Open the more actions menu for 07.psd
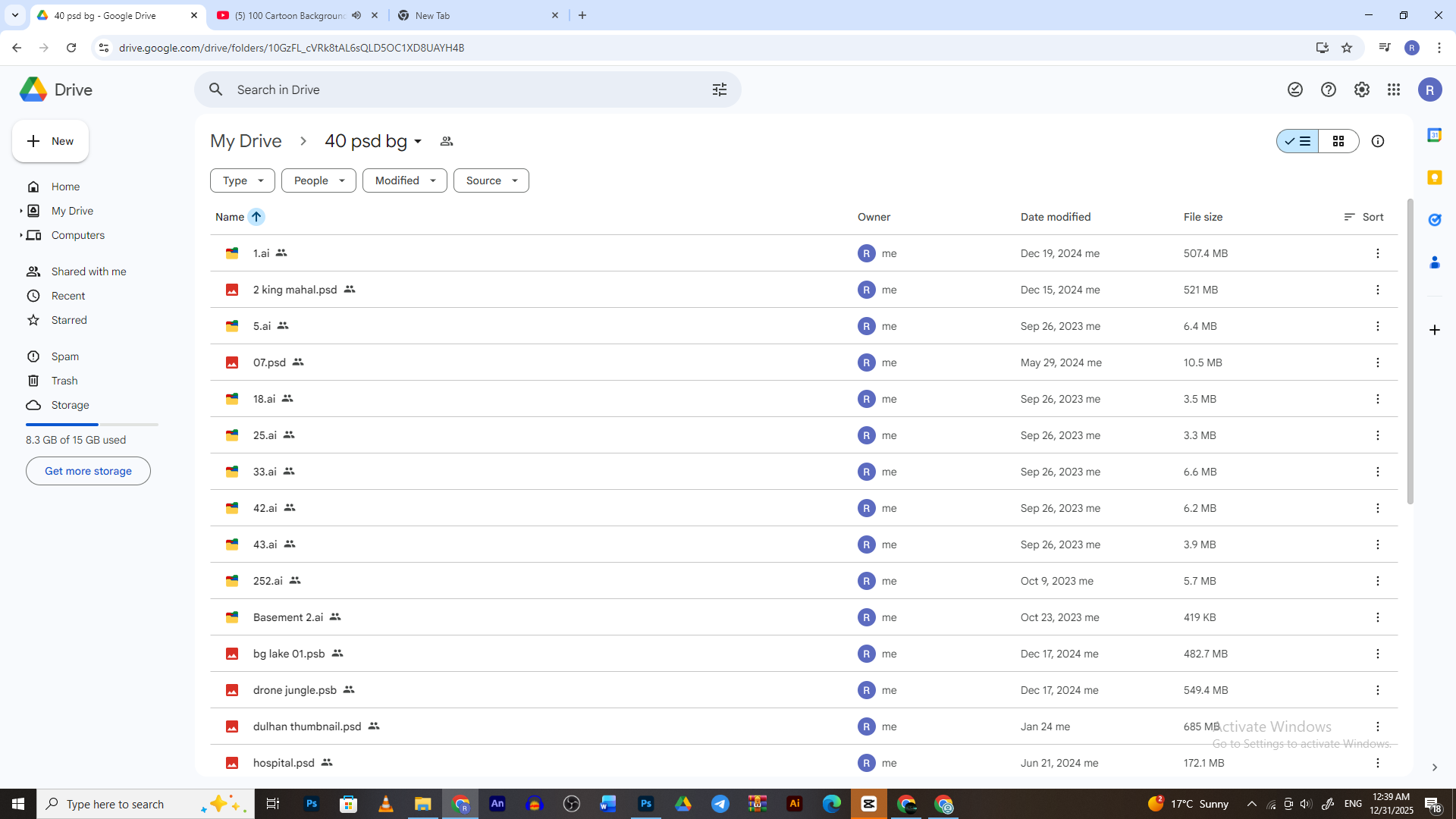 [1377, 362]
